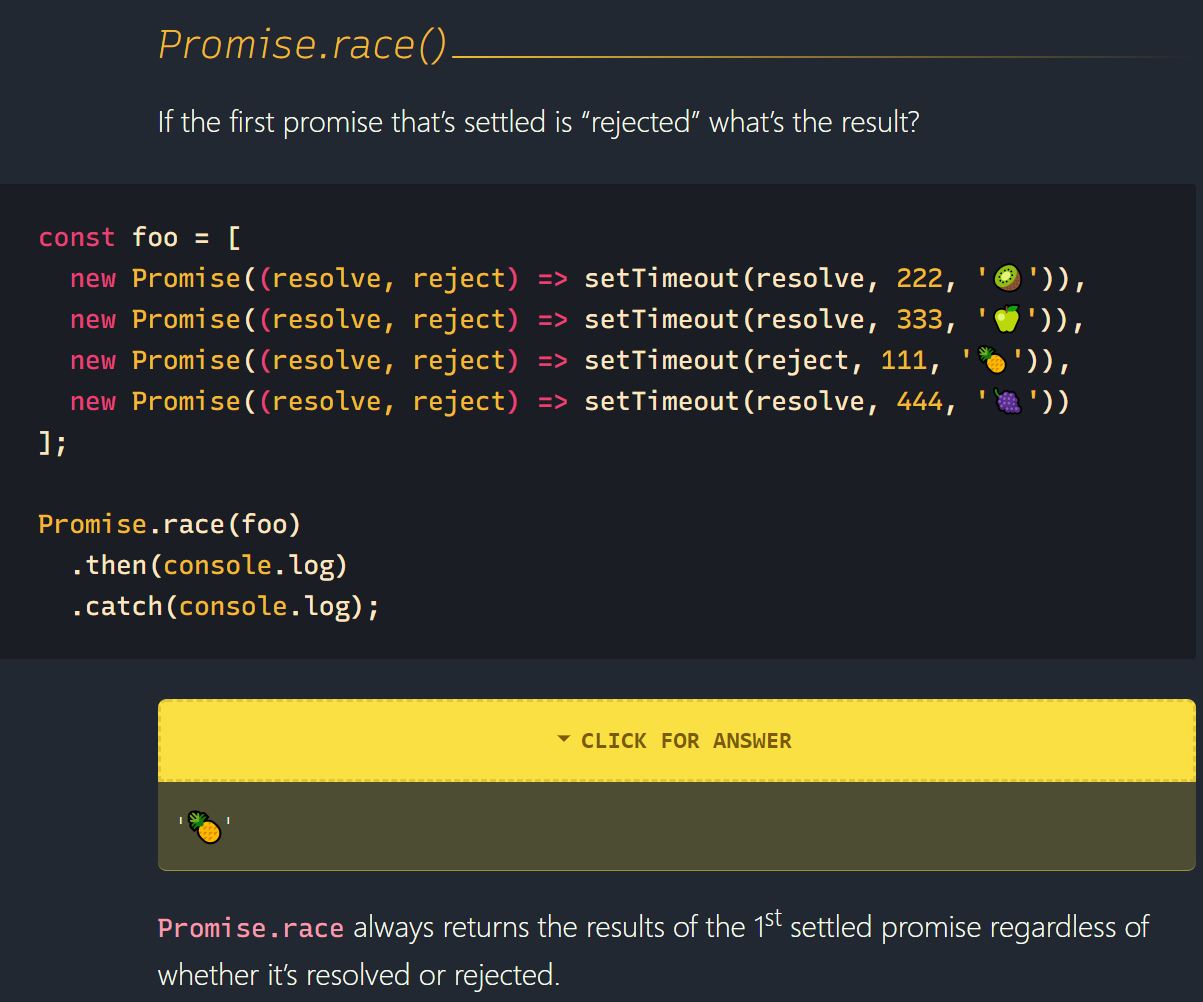Viewport: 1203px width, 1002px height.
Task: Click the 444 timeout value
Action: (920, 401)
